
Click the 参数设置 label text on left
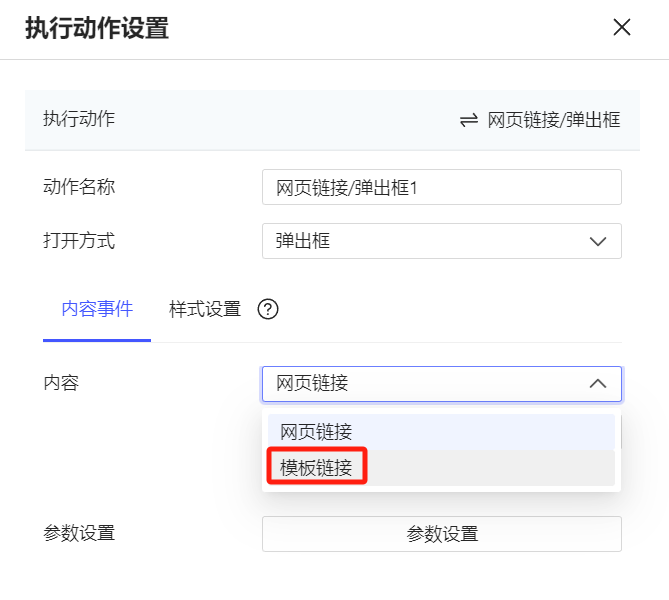point(79,533)
